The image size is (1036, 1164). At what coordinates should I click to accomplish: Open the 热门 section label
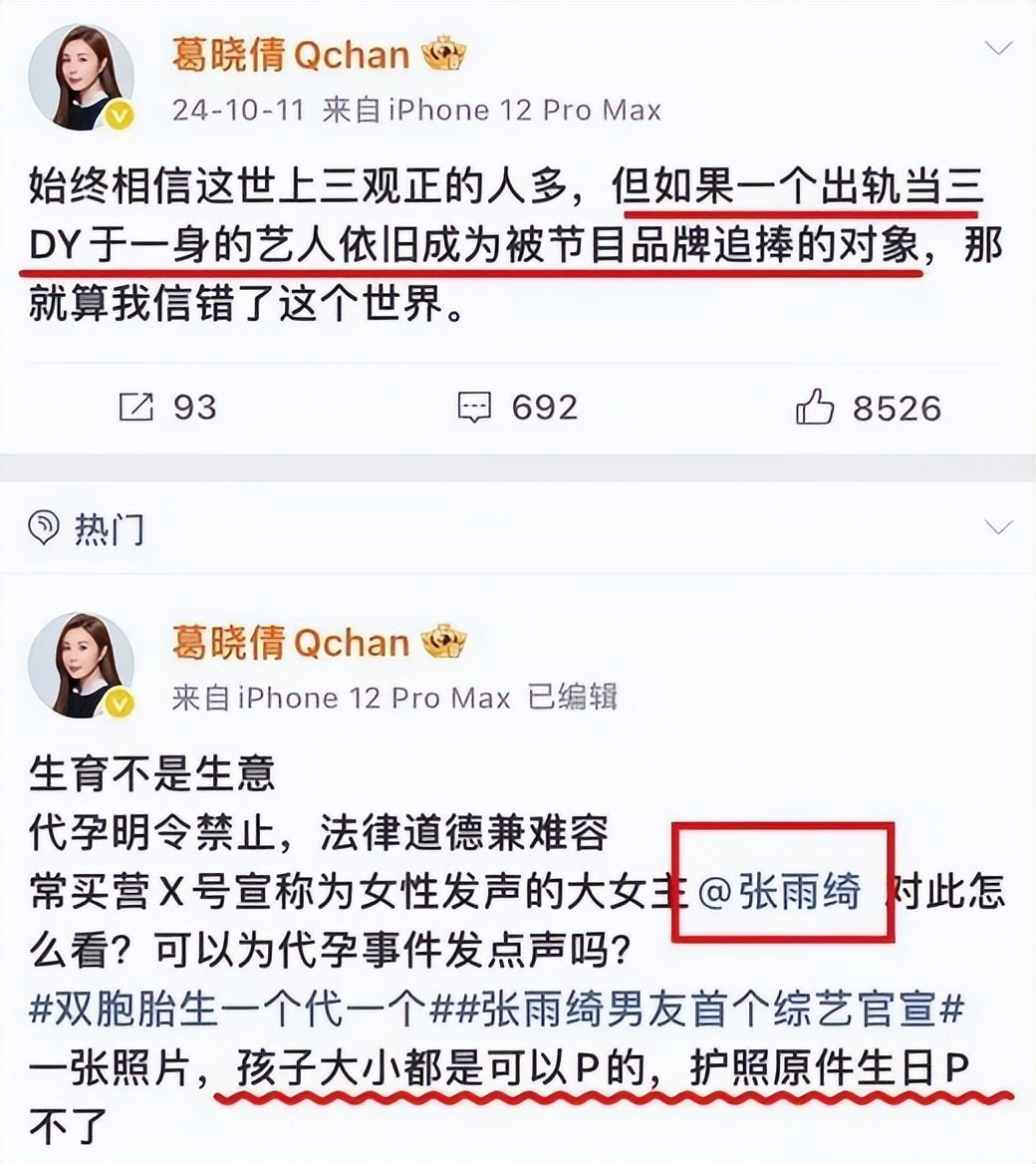[x=110, y=529]
